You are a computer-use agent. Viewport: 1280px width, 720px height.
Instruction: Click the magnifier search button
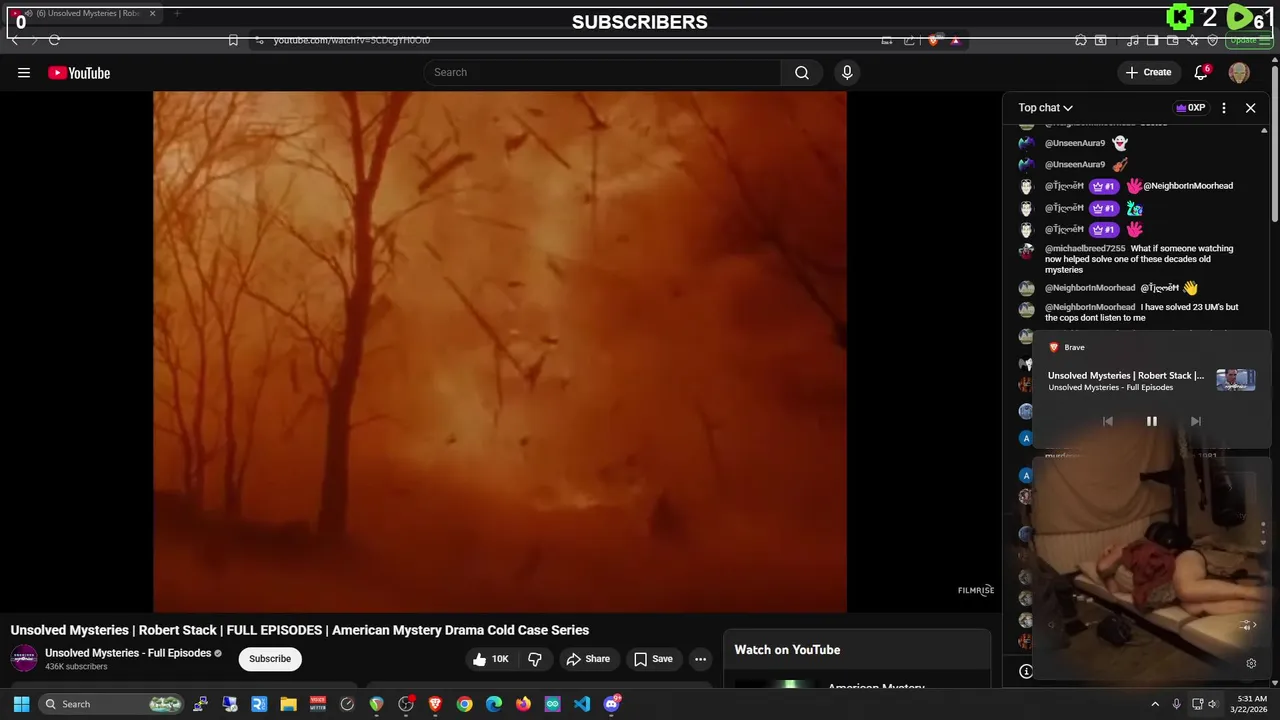pyautogui.click(x=802, y=72)
